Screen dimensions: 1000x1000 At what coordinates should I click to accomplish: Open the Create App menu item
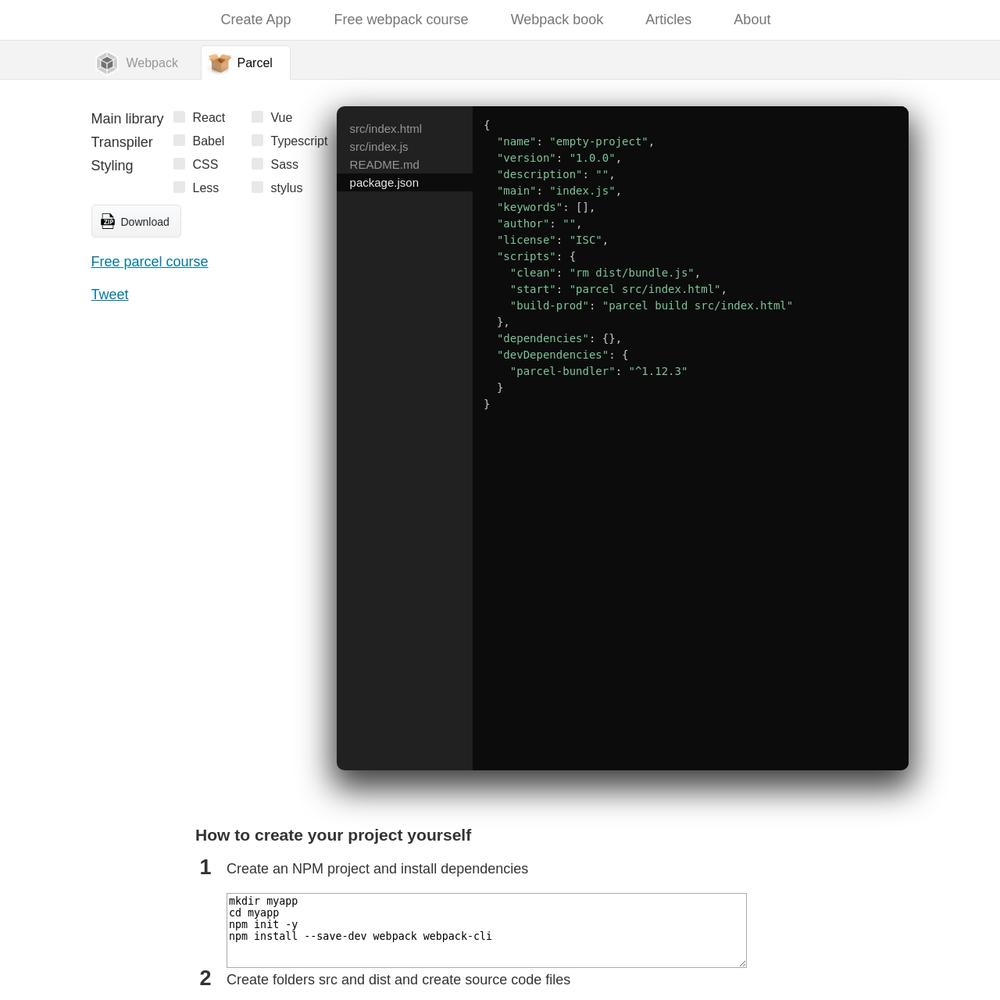click(x=256, y=19)
